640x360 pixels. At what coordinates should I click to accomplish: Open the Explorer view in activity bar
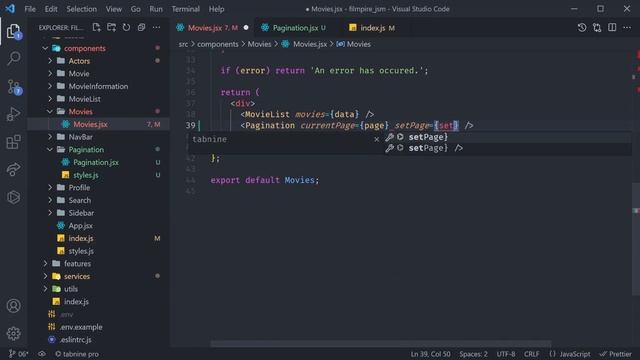point(13,31)
